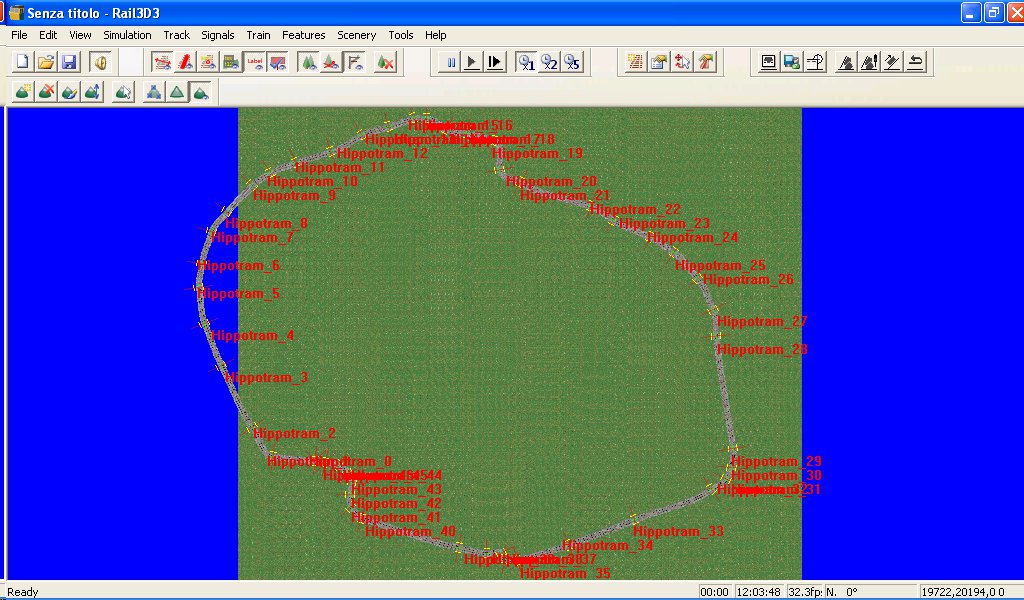The width and height of the screenshot is (1024, 600).
Task: Select the Hippotram_9 track label
Action: [295, 195]
